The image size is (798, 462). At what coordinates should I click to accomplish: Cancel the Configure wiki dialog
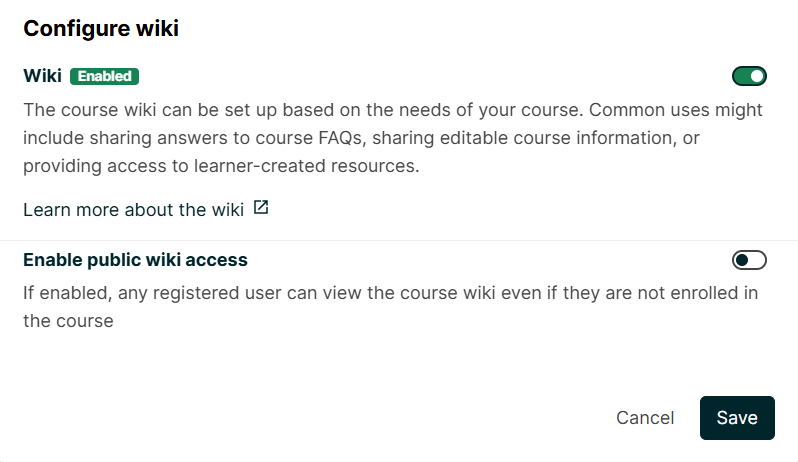click(x=645, y=418)
